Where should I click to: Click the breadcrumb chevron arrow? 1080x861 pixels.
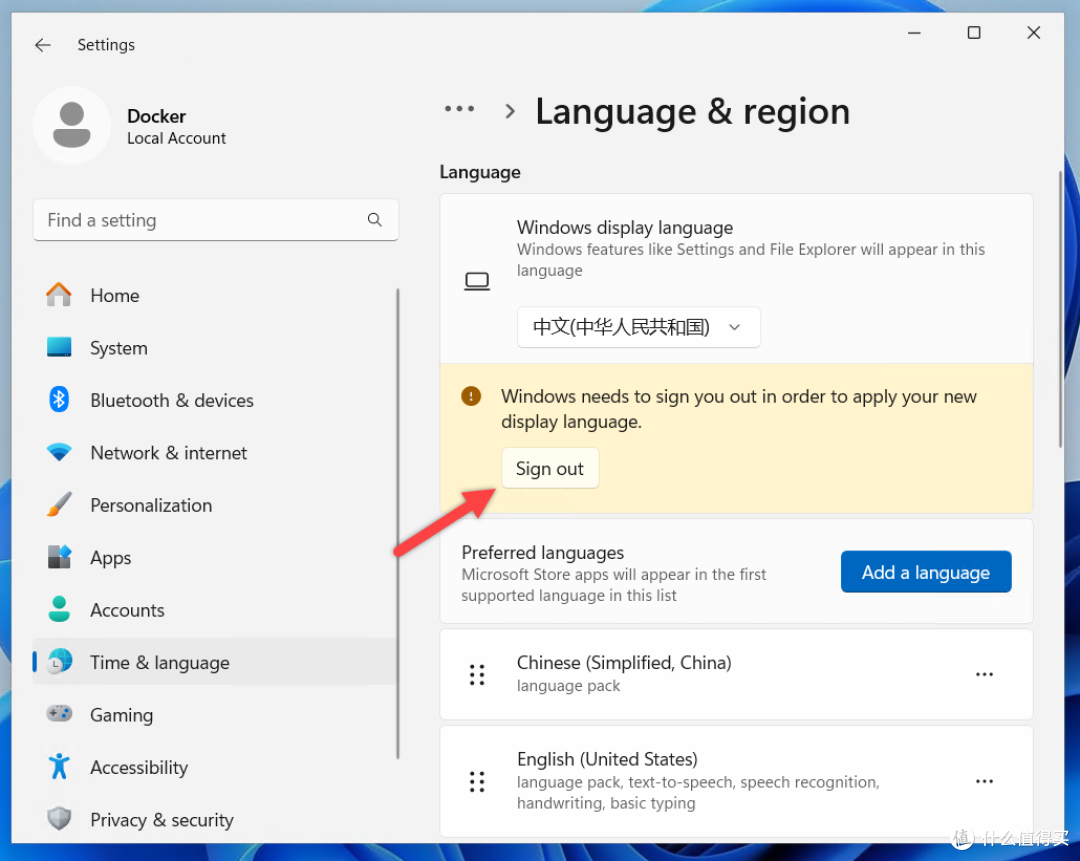point(510,111)
